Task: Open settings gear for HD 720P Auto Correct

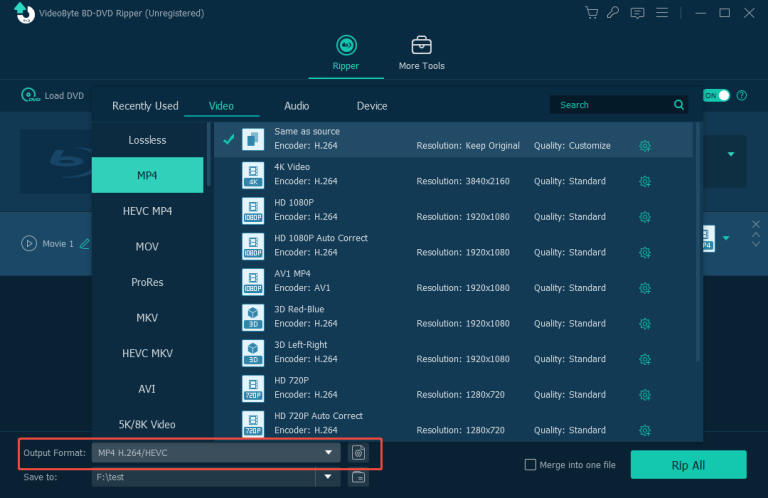Action: [645, 430]
